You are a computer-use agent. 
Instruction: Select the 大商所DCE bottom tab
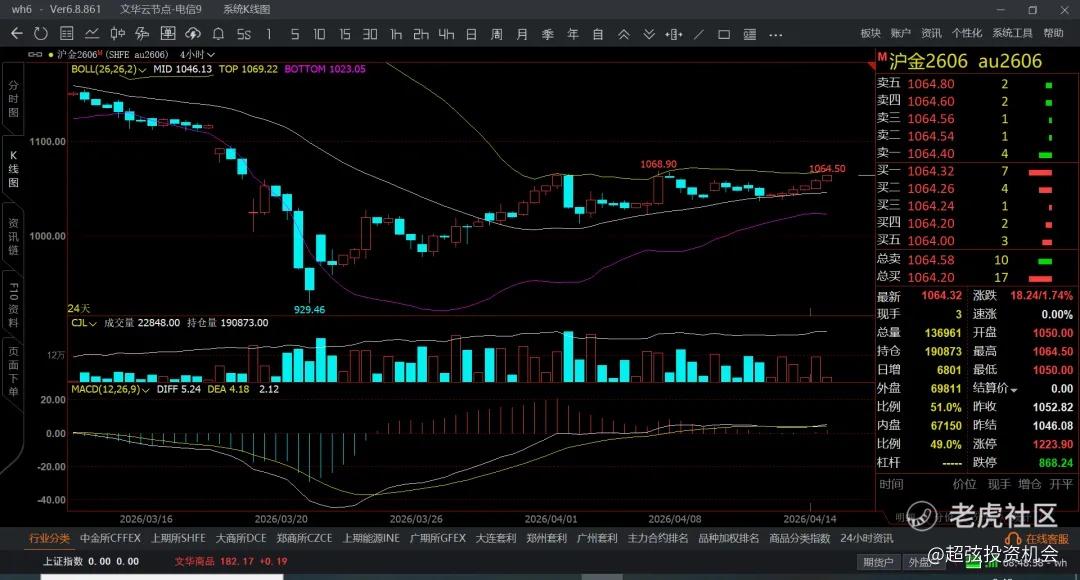point(241,539)
